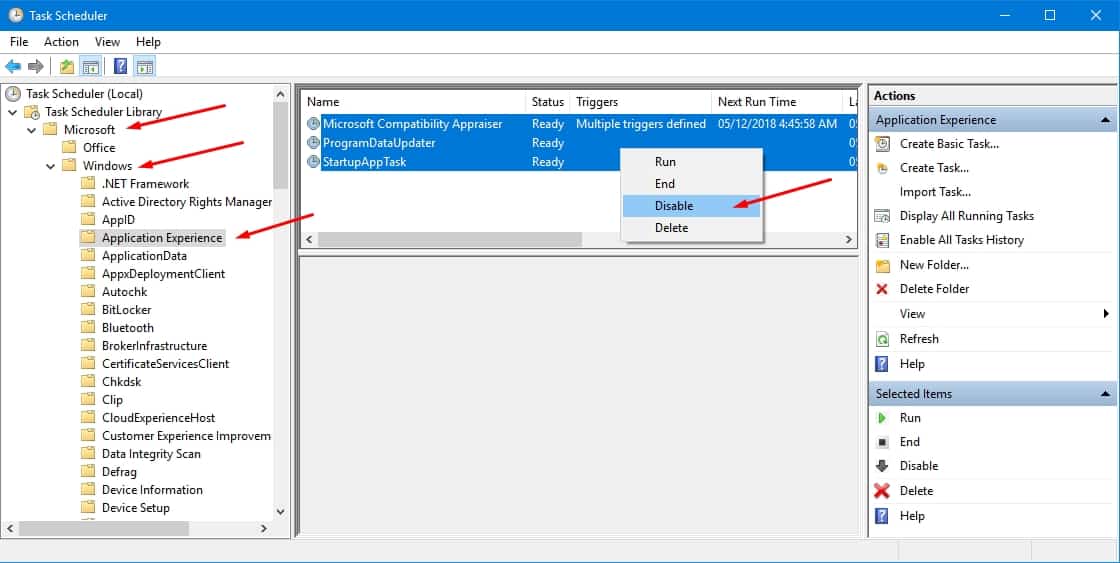
Task: Collapse the Microsoft folder node
Action: click(x=31, y=130)
